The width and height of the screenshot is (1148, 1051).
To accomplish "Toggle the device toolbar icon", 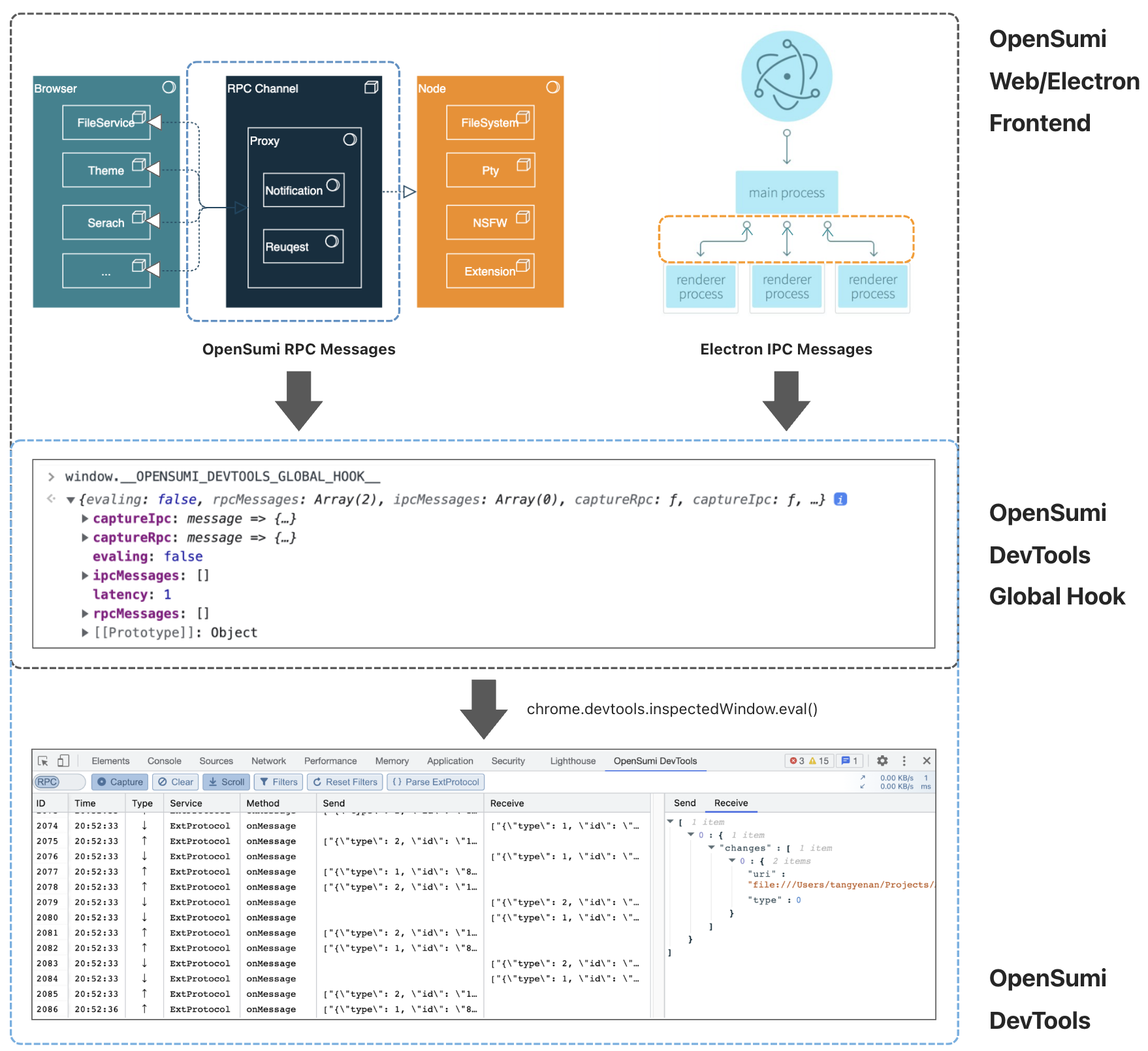I will click(x=63, y=761).
